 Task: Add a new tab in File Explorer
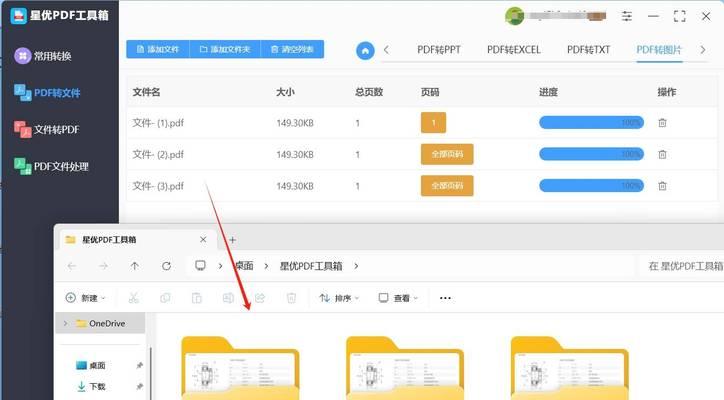tap(232, 240)
